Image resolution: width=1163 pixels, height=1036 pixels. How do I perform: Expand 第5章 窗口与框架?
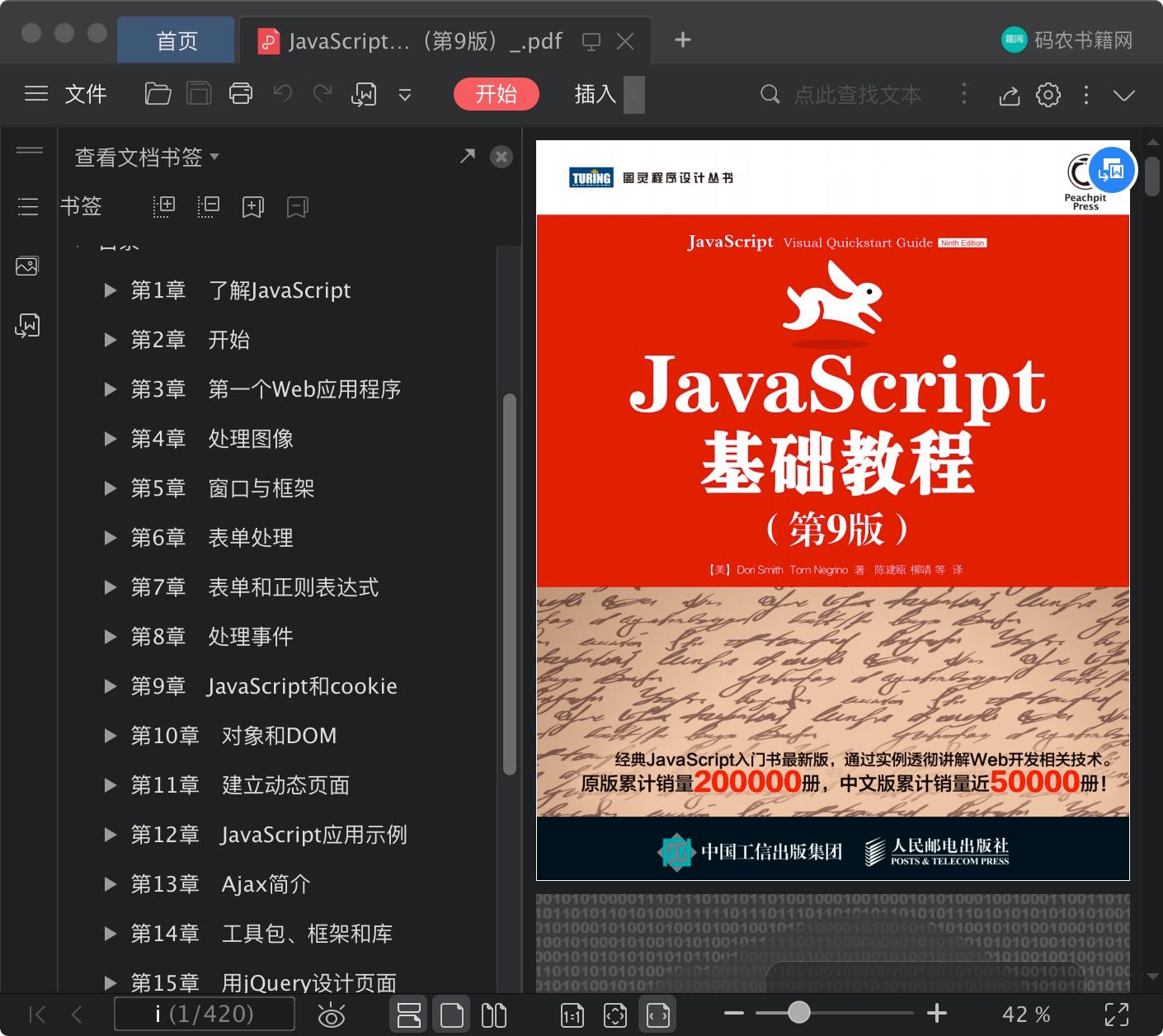point(110,488)
